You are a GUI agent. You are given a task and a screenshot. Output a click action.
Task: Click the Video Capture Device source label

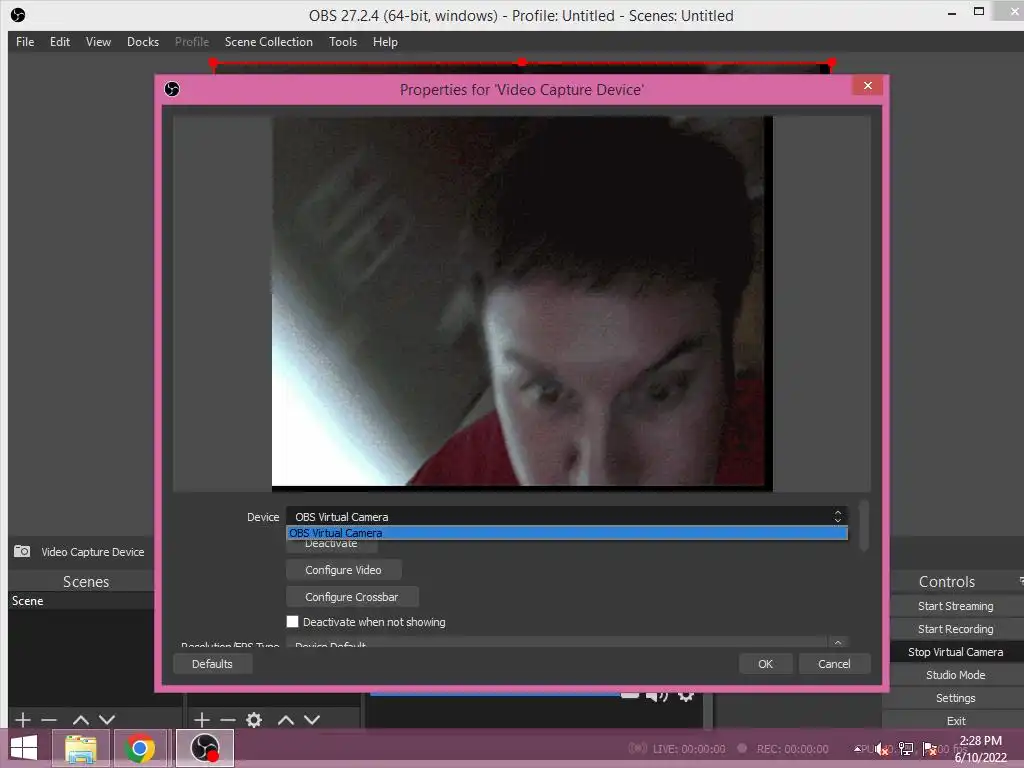93,552
